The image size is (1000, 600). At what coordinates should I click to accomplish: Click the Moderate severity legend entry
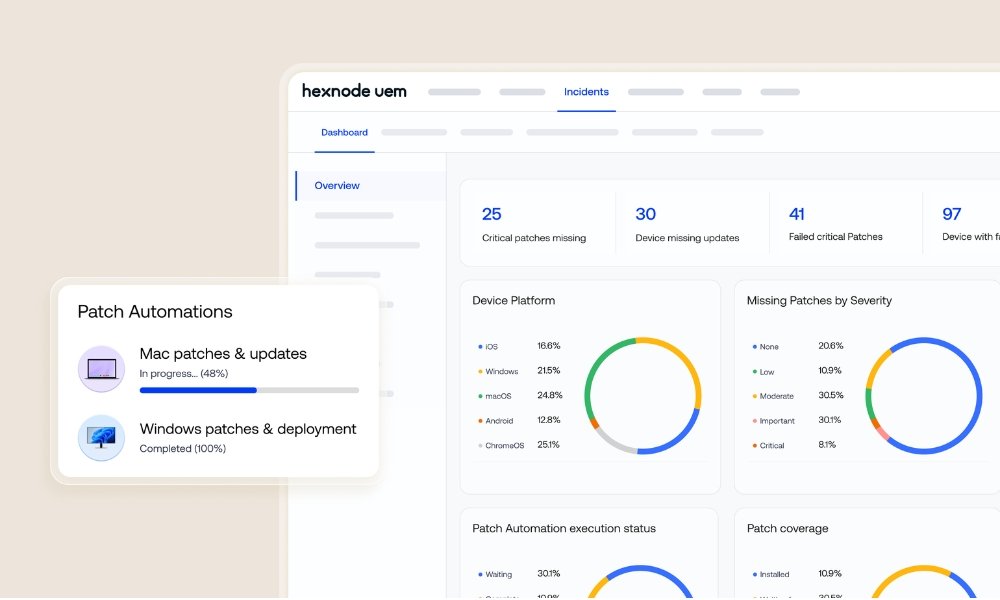click(x=774, y=396)
